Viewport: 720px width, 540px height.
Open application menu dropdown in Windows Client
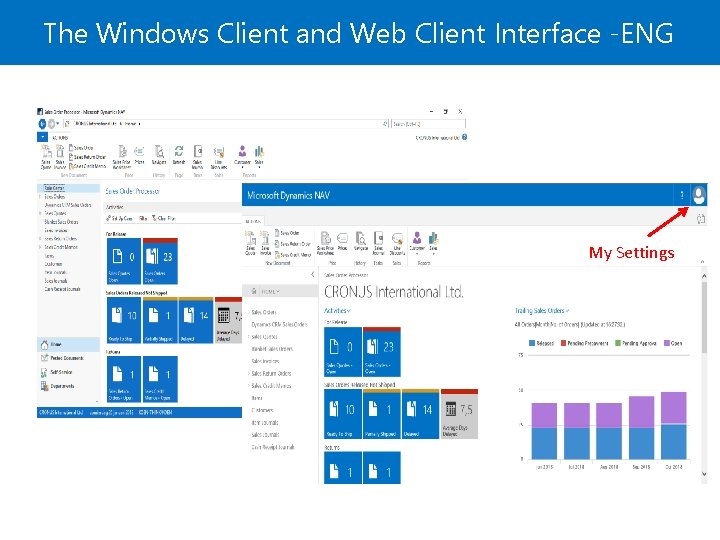42,137
